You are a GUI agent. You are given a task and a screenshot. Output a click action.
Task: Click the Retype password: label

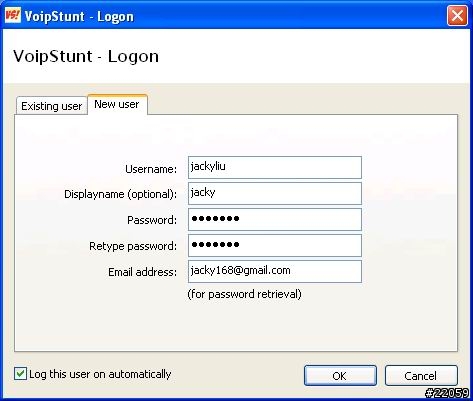[133, 246]
